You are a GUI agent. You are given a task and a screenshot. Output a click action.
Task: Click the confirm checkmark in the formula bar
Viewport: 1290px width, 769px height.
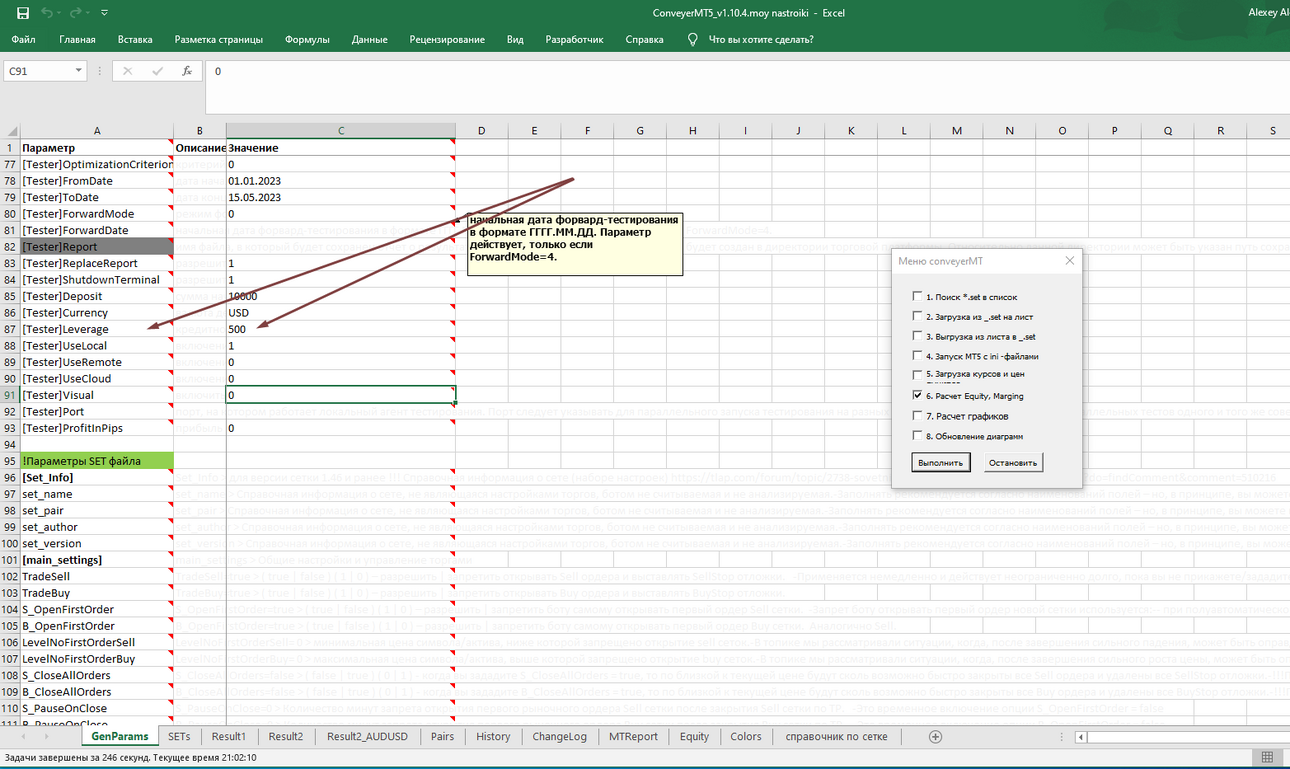(157, 71)
